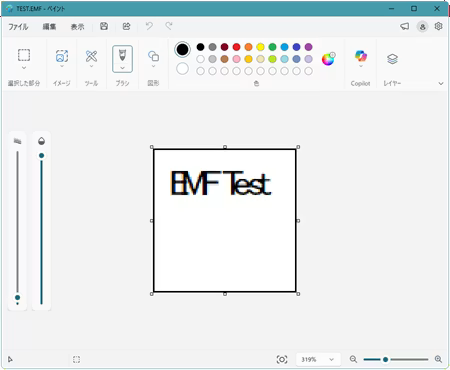Viewport: 450px width, 370px height.
Task: Click the Save icon
Action: [104, 26]
